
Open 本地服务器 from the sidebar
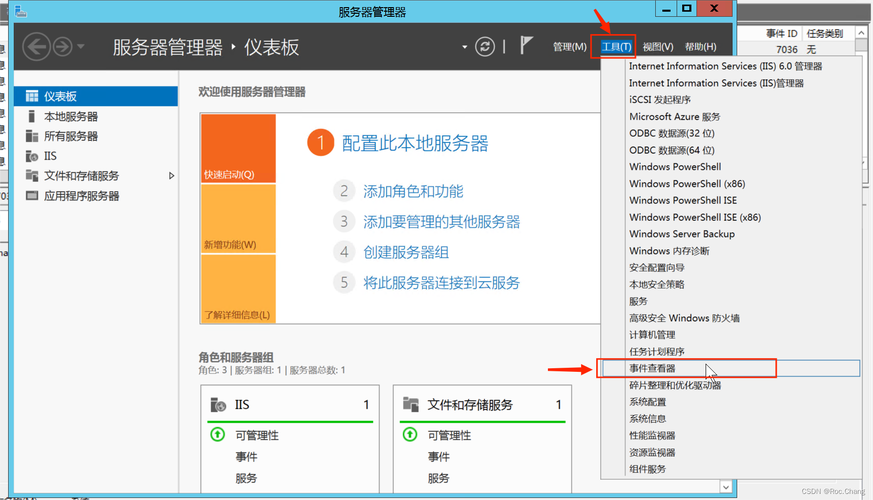(70, 117)
